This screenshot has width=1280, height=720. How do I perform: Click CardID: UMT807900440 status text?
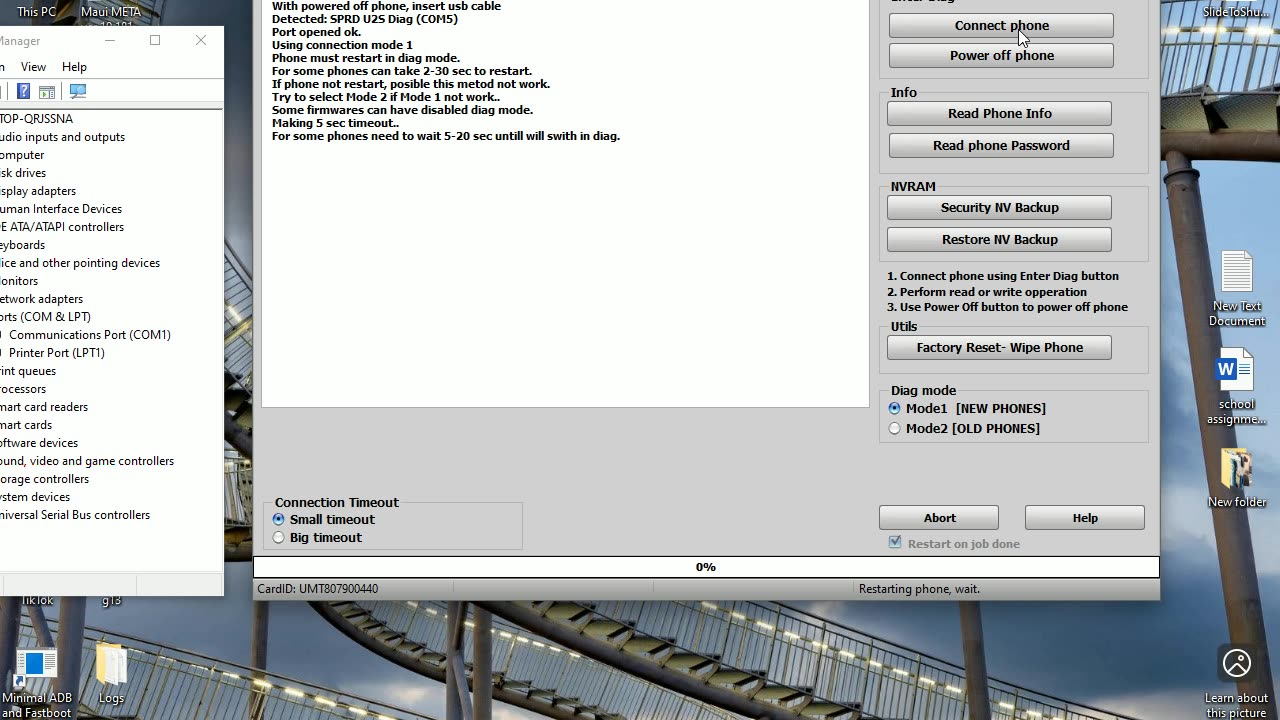tap(318, 589)
